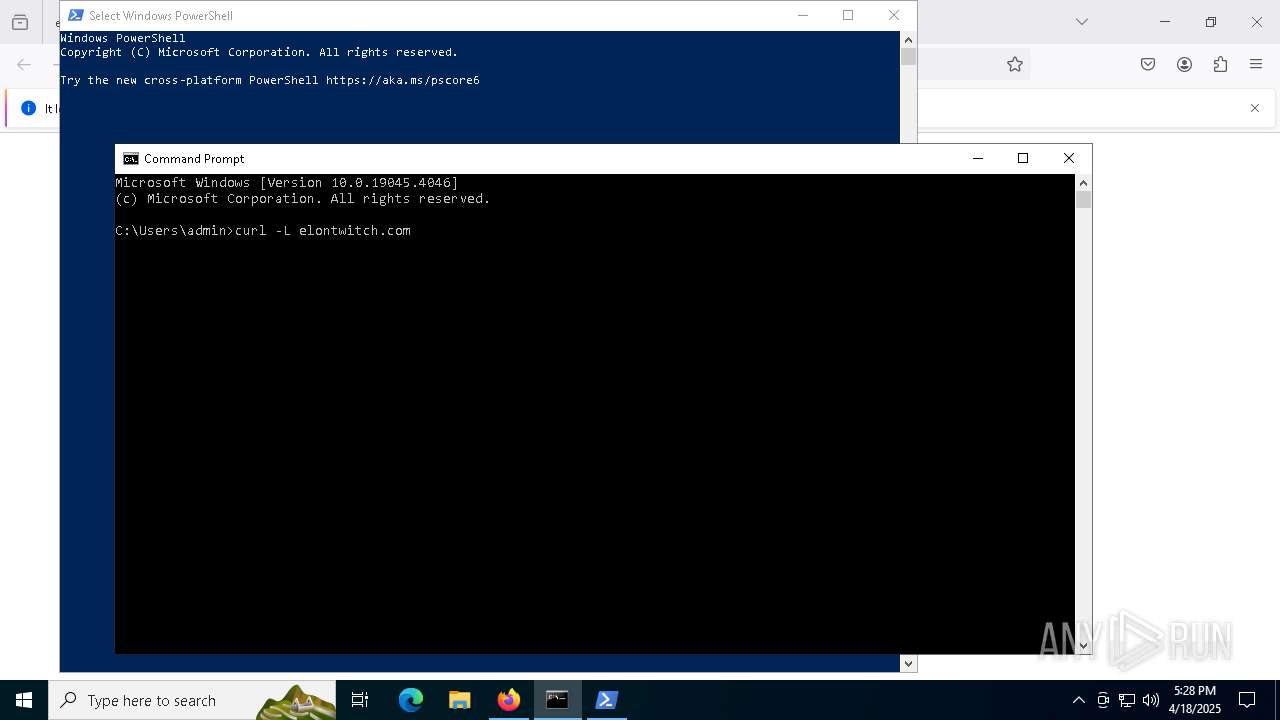Bookmark this page with the star icon
Image resolution: width=1280 pixels, height=720 pixels.
[x=1015, y=64]
